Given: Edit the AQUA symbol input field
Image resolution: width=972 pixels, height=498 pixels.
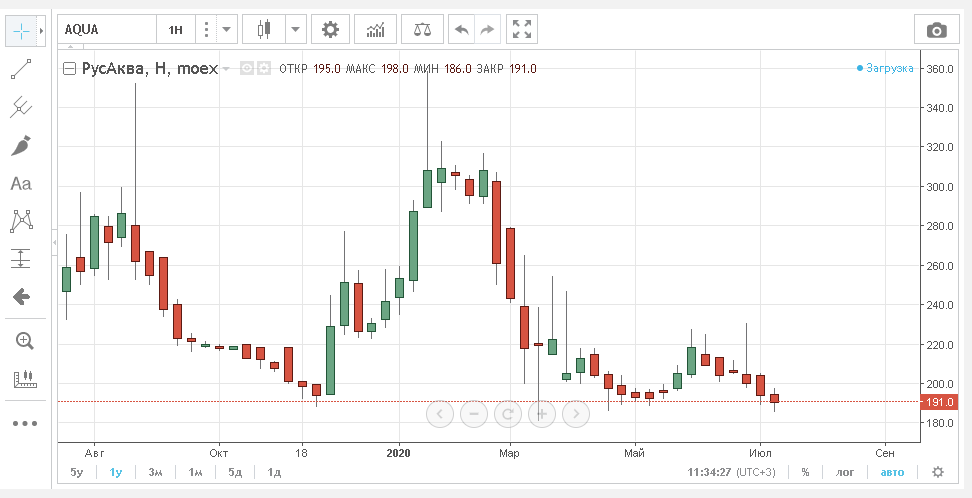Looking at the screenshot, I should tap(107, 29).
